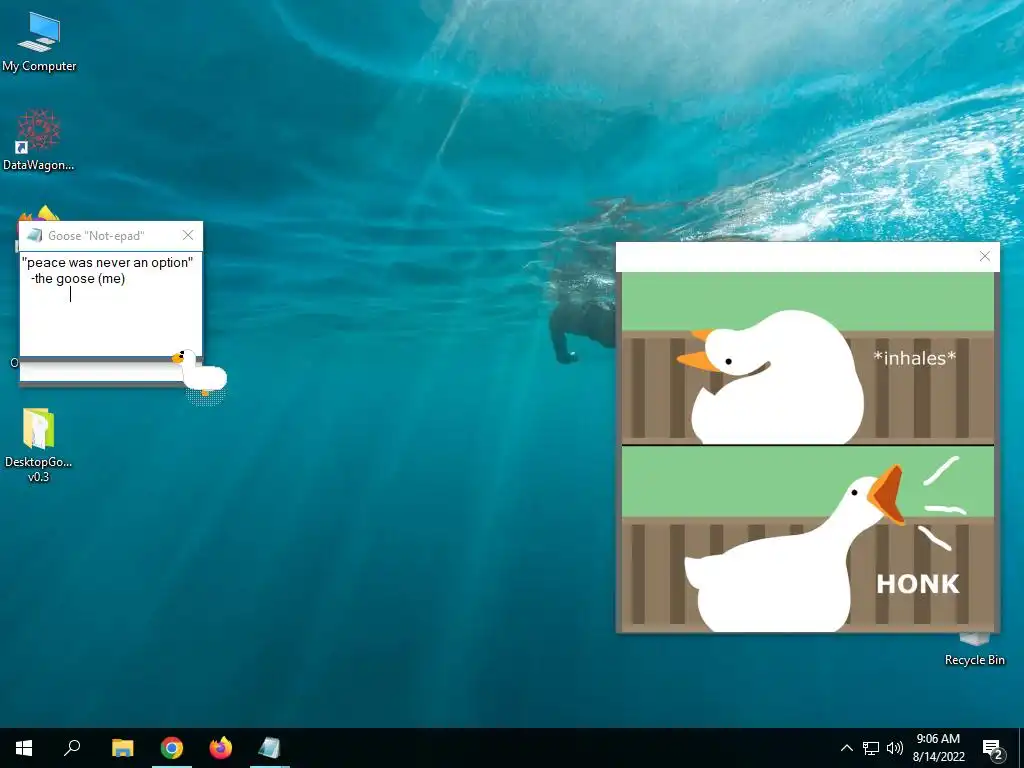Open the clock showing 9:06 AM
Image resolution: width=1024 pixels, height=768 pixels.
(938, 748)
